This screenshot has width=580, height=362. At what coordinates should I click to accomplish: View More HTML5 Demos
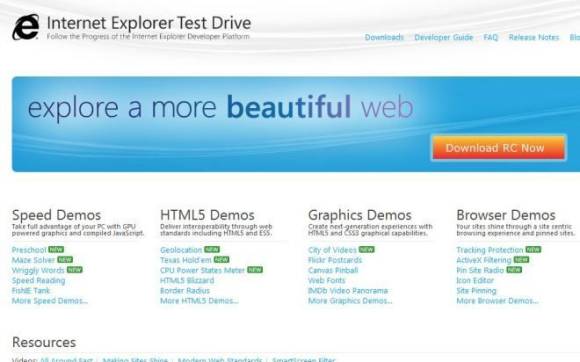199,301
